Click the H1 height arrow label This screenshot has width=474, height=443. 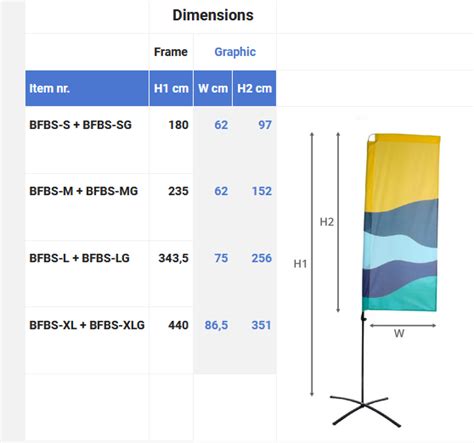(x=300, y=264)
